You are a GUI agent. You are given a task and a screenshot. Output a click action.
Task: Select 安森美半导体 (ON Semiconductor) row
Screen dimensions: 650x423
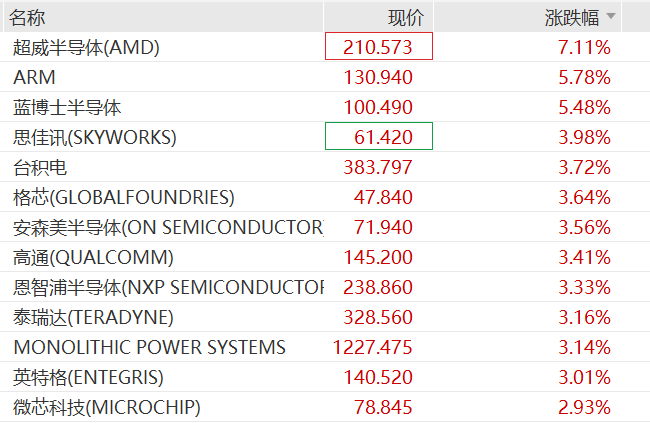click(x=168, y=227)
